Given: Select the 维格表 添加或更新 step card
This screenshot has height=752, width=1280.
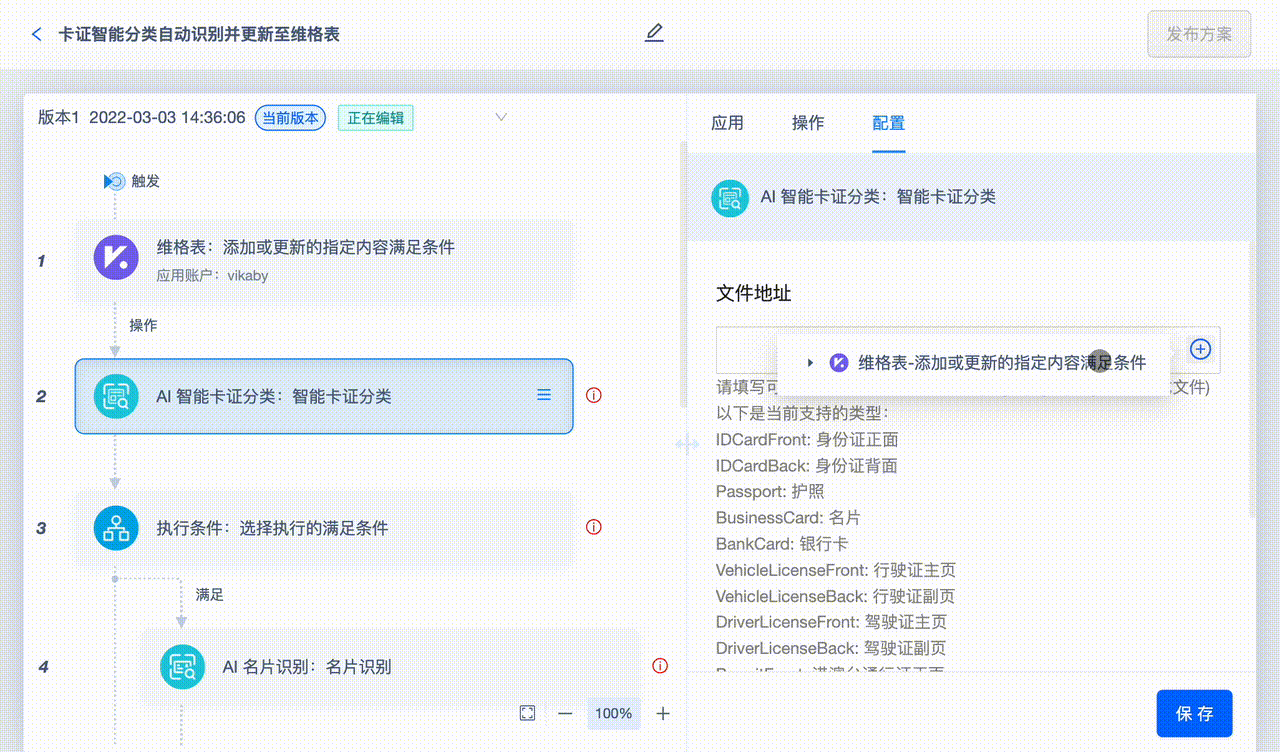Looking at the screenshot, I should 324,260.
